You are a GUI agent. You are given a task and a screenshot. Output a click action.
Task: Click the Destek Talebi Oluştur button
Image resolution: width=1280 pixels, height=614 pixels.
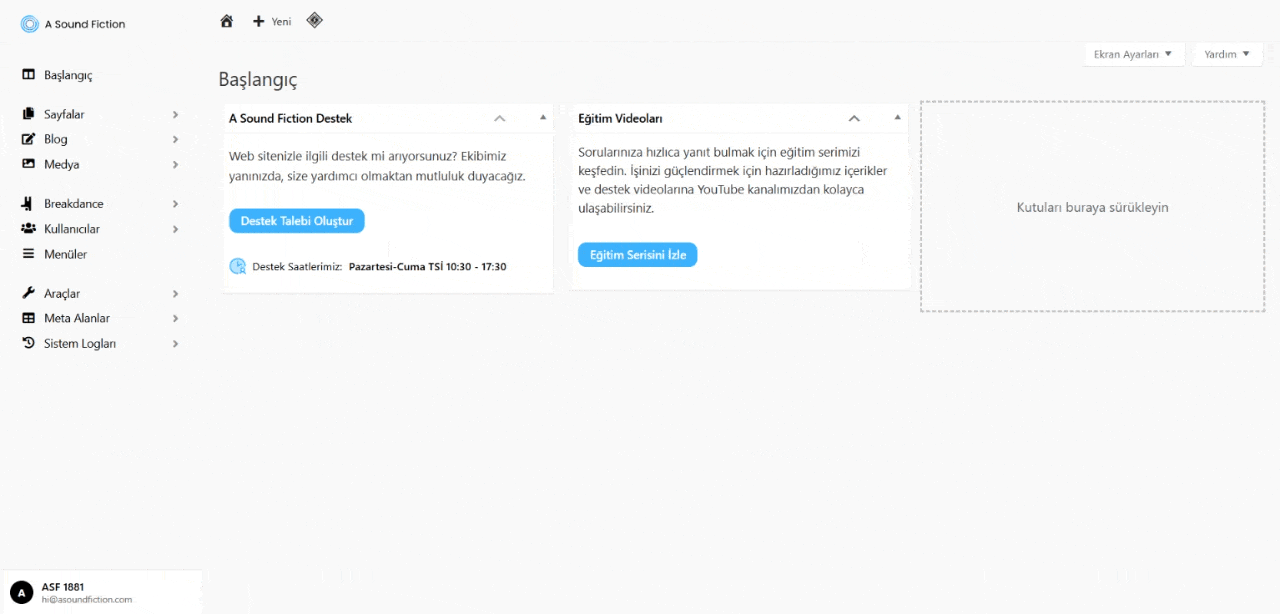point(296,220)
